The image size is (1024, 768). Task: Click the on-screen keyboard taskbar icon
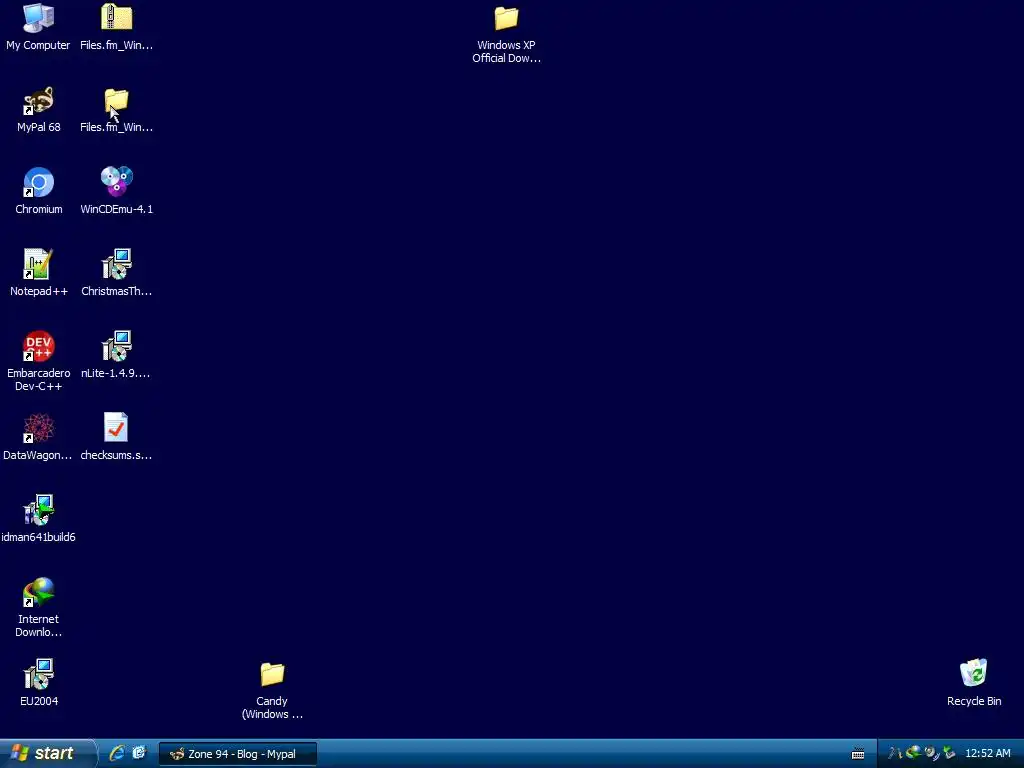(858, 754)
